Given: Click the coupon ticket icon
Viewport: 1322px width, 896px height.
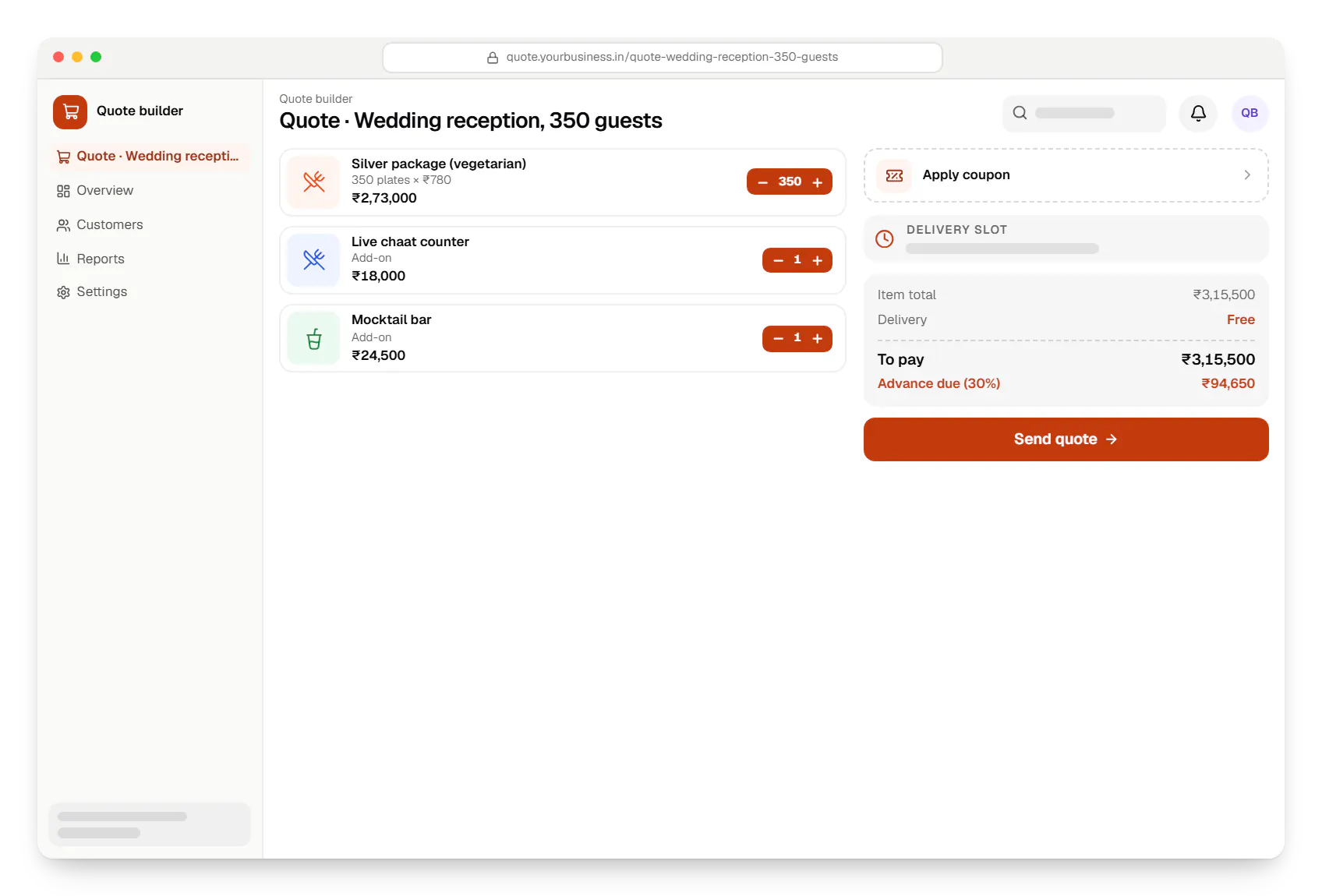Looking at the screenshot, I should point(894,175).
